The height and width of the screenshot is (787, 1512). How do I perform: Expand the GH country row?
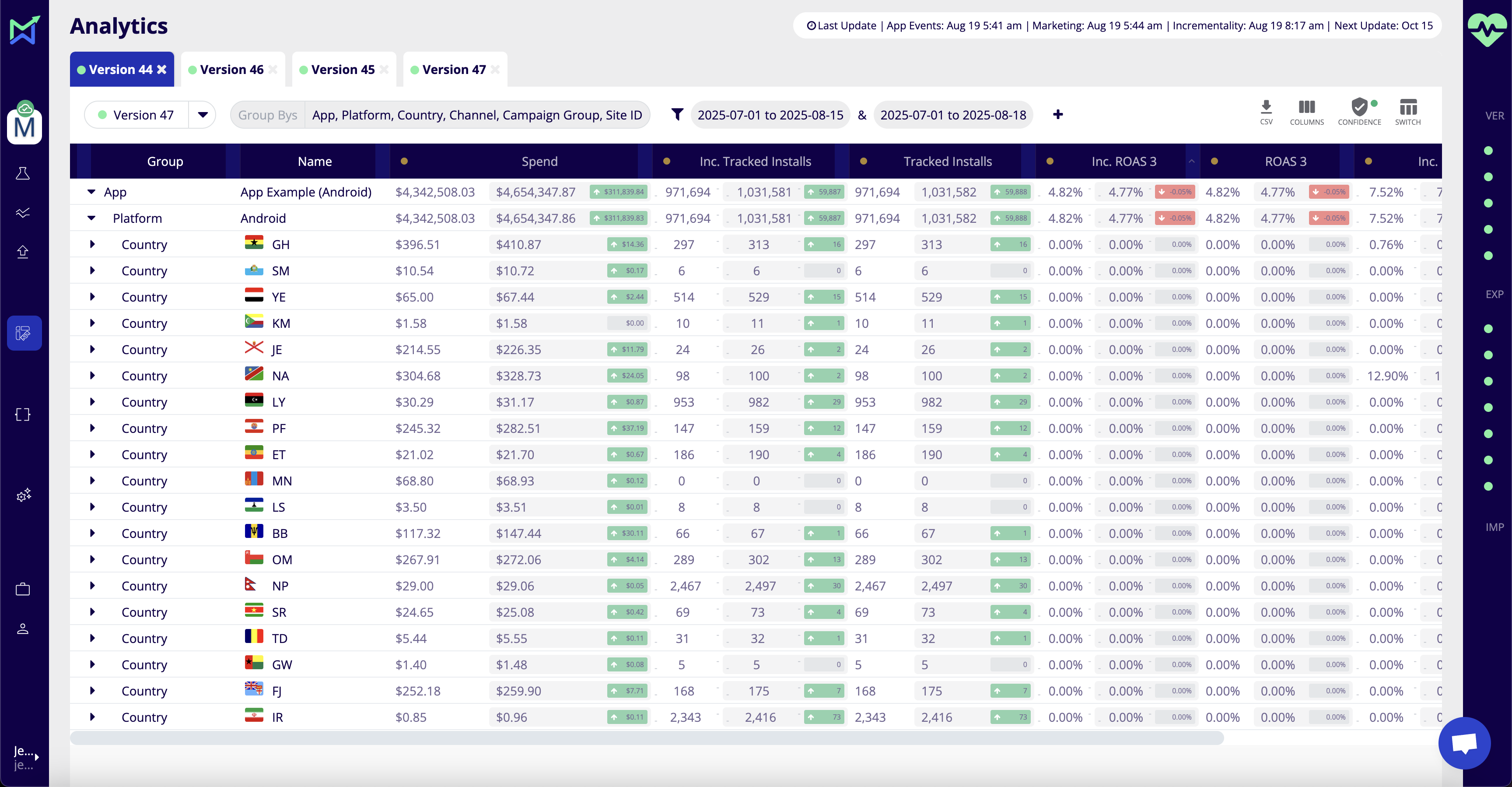pos(92,244)
